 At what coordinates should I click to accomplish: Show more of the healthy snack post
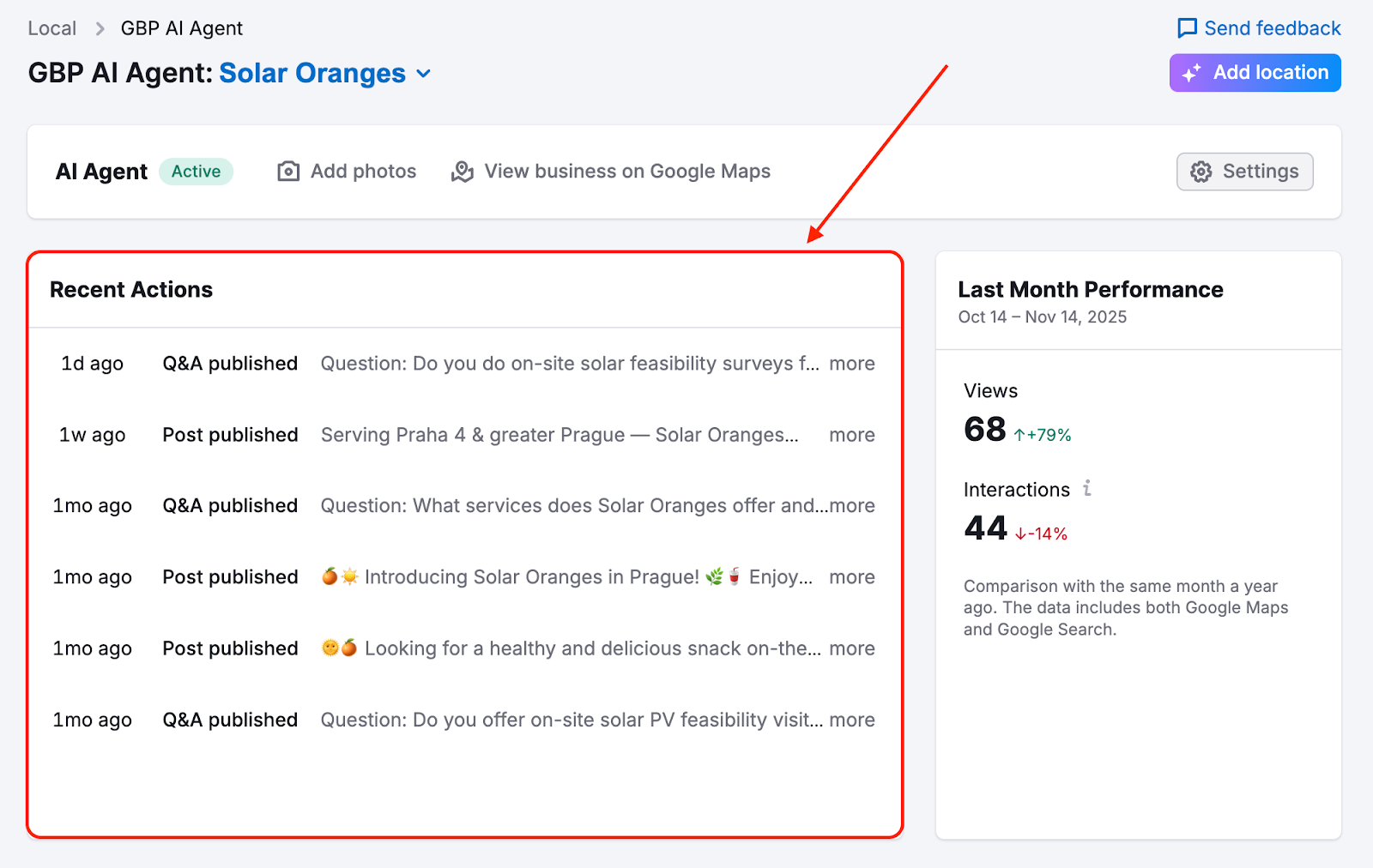[851, 648]
